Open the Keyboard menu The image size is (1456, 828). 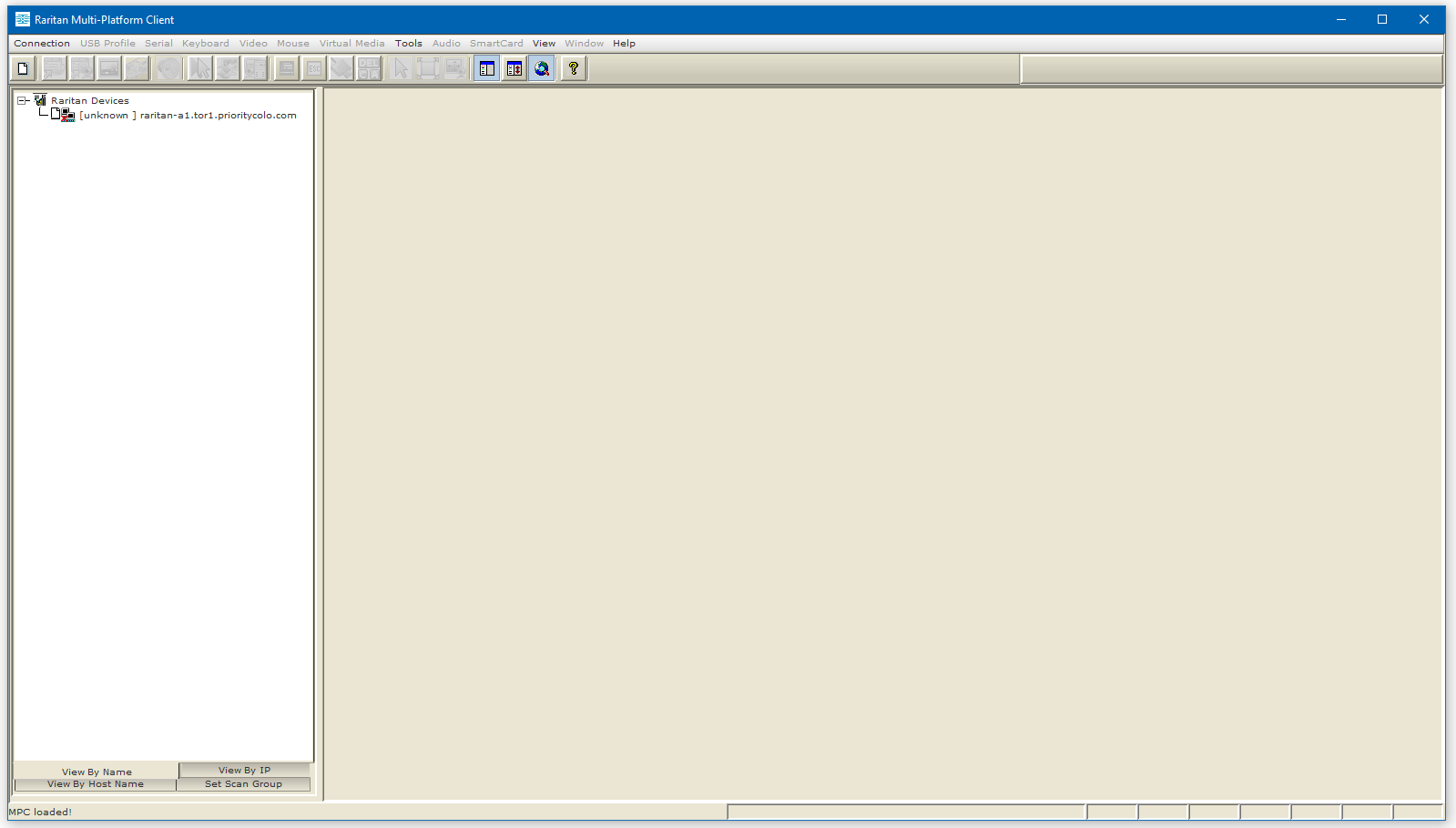click(206, 44)
